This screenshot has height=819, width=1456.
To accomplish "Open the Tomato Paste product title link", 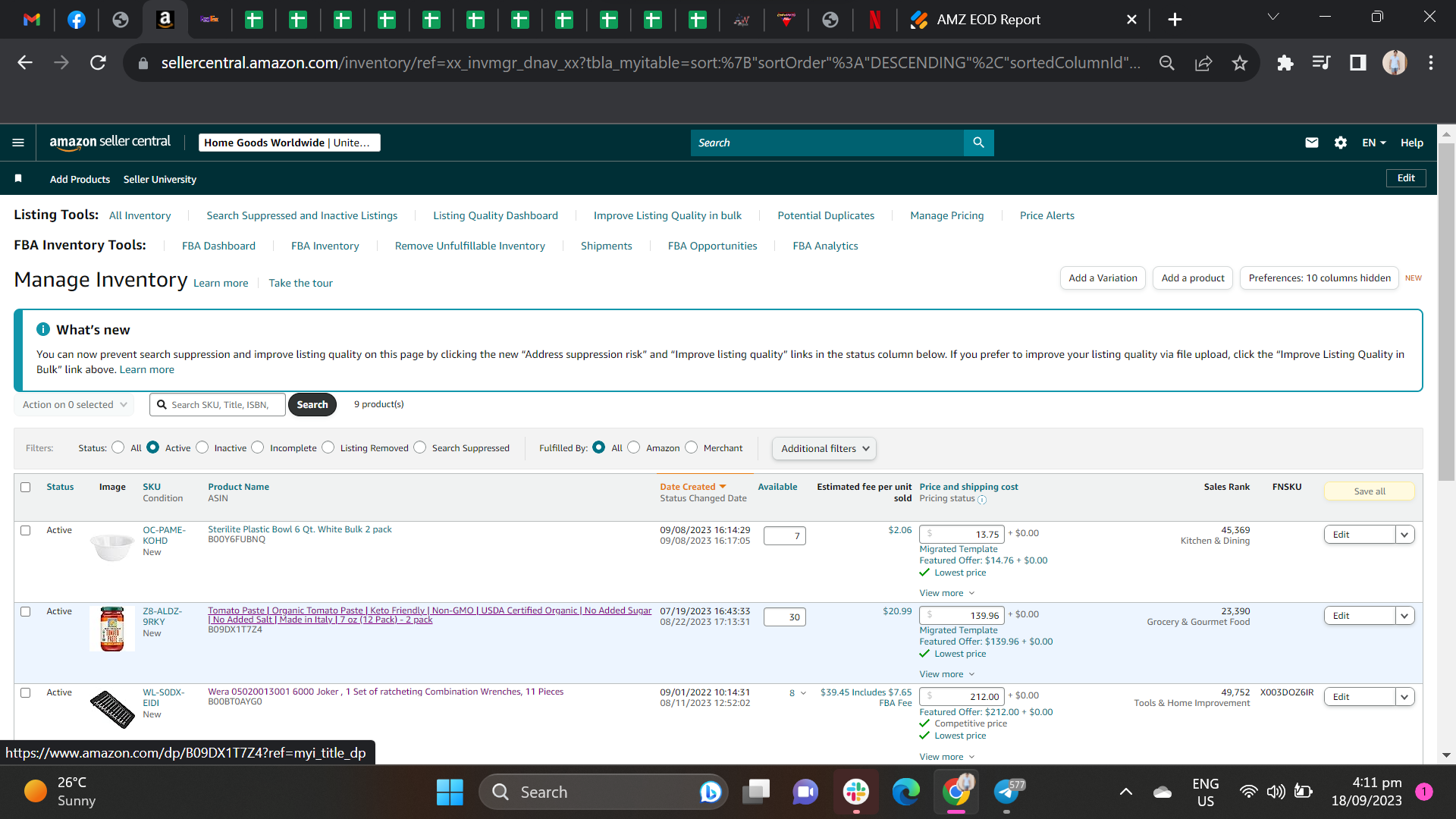I will coord(429,615).
